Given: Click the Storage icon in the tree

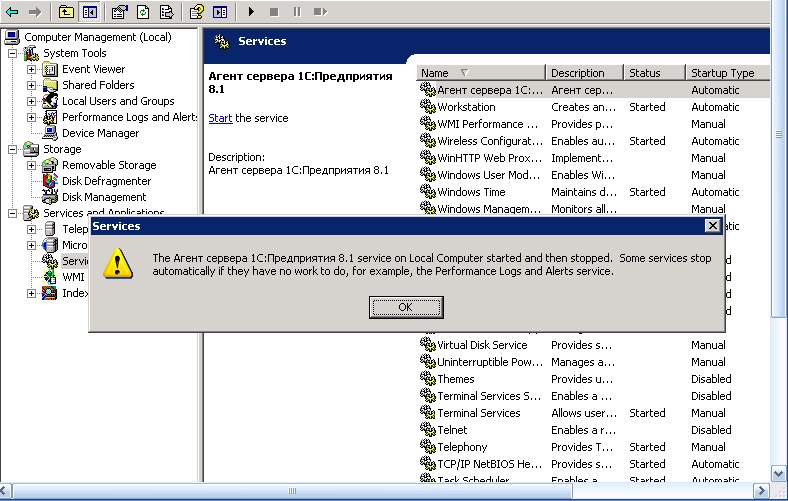Looking at the screenshot, I should click(31, 149).
